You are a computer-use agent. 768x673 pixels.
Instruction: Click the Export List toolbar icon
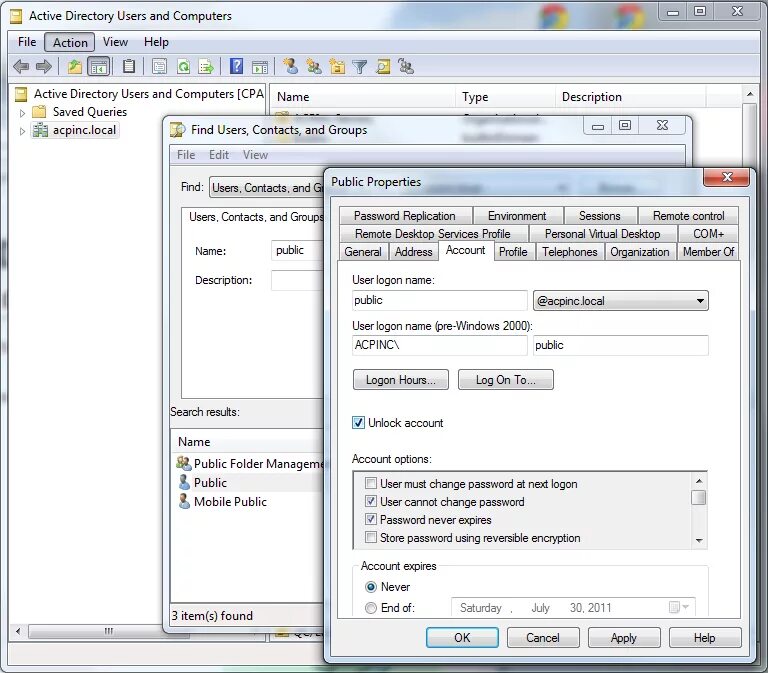(206, 66)
